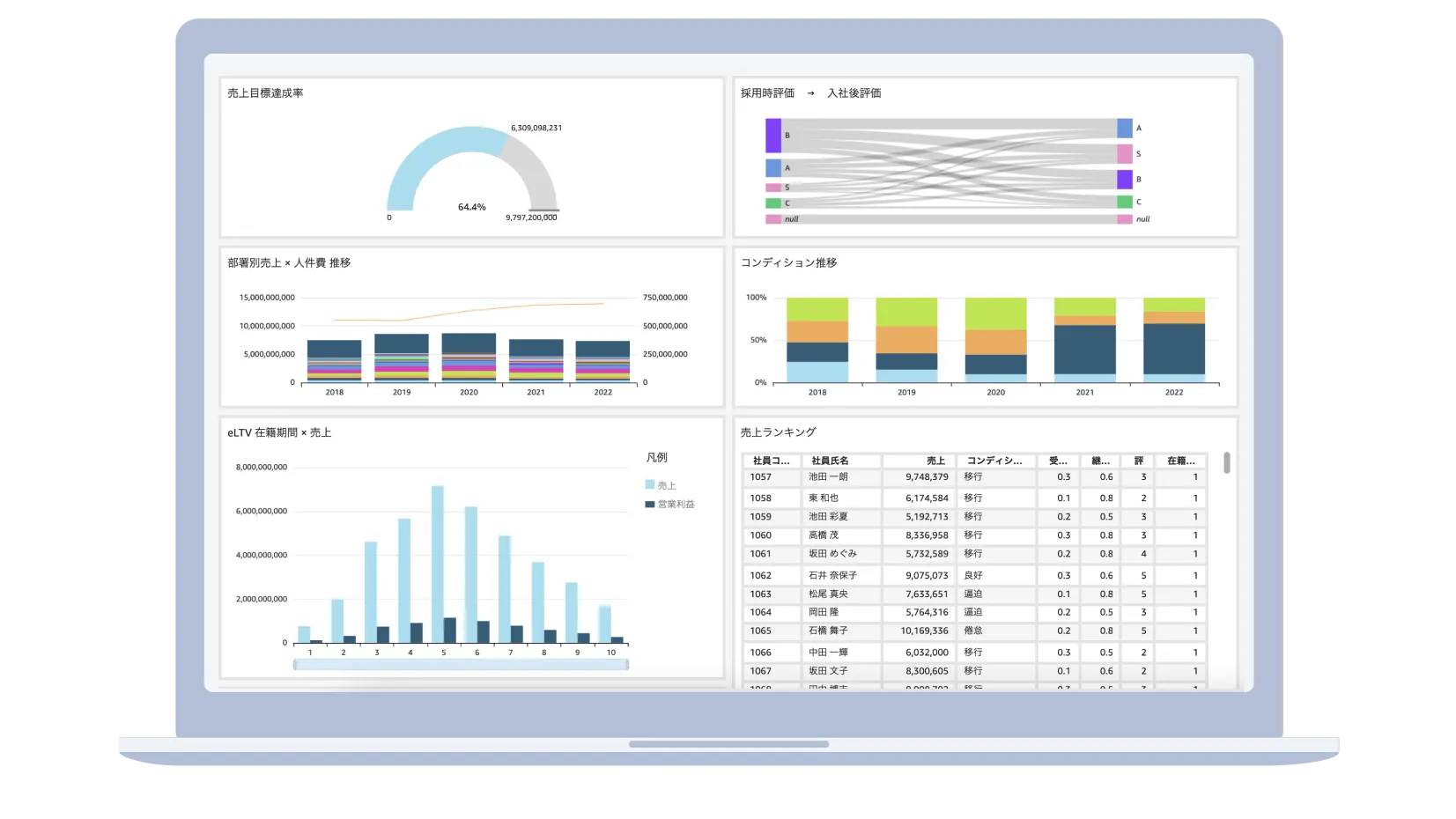Click the 営業利益 legend color swatch
The image size is (1456, 819).
click(649, 505)
